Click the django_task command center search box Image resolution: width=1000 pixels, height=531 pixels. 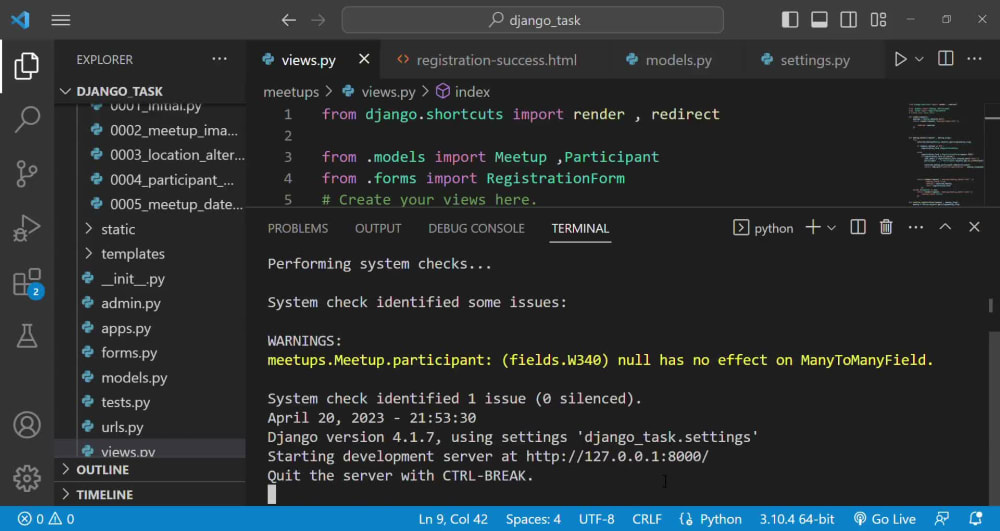533,20
